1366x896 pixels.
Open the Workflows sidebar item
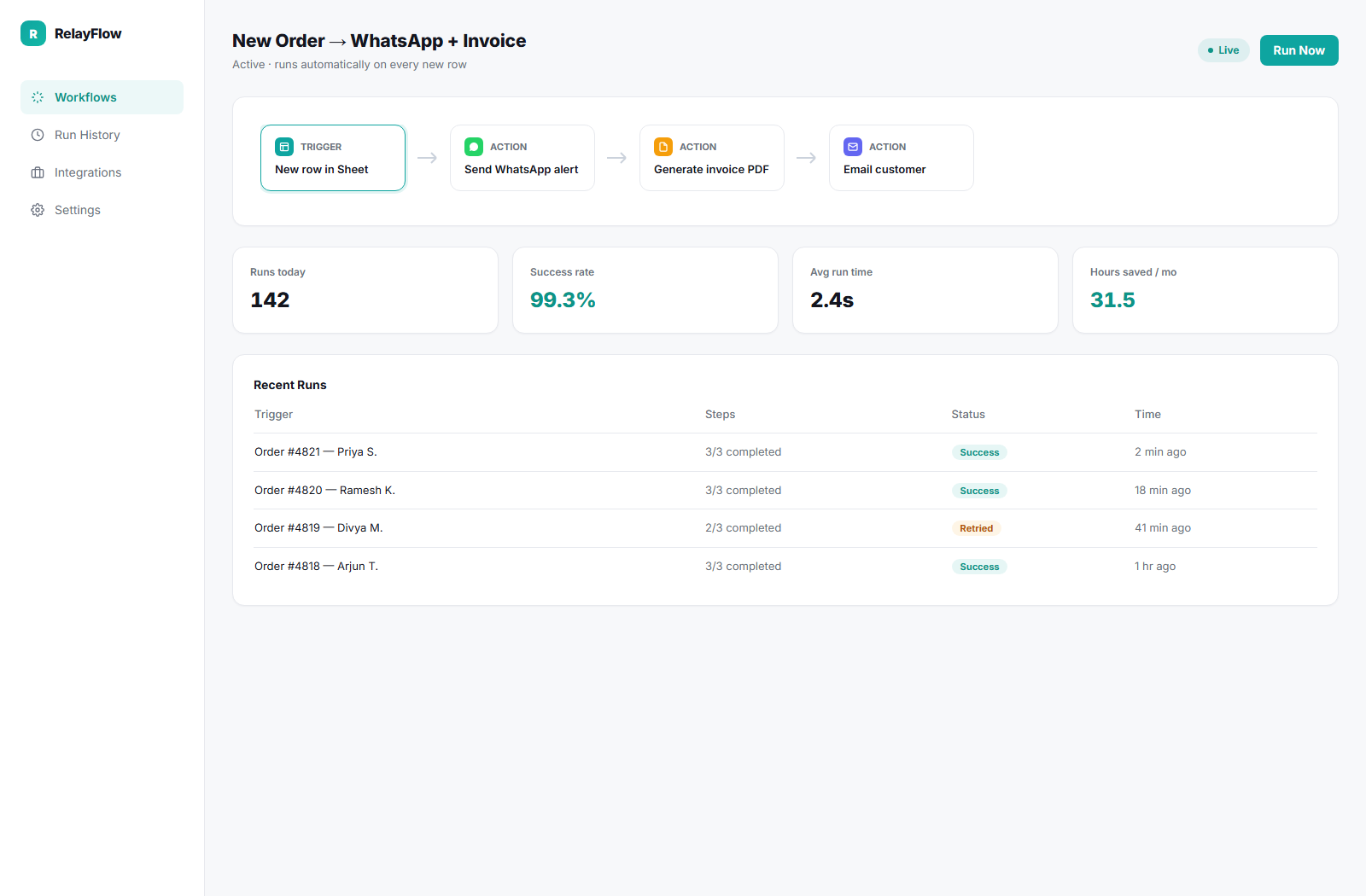click(102, 97)
